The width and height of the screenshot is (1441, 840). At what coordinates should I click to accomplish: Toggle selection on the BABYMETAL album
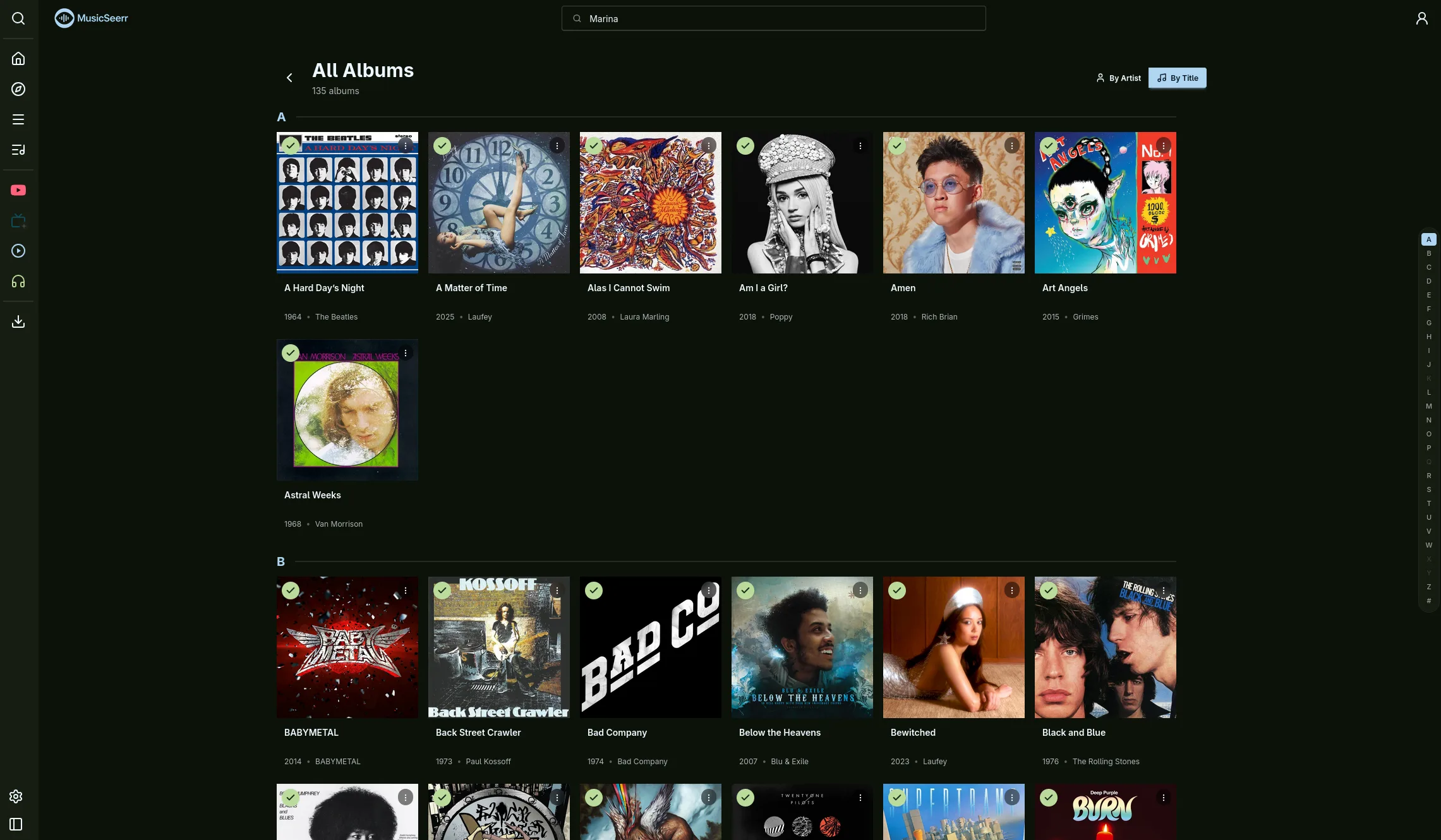tap(291, 590)
